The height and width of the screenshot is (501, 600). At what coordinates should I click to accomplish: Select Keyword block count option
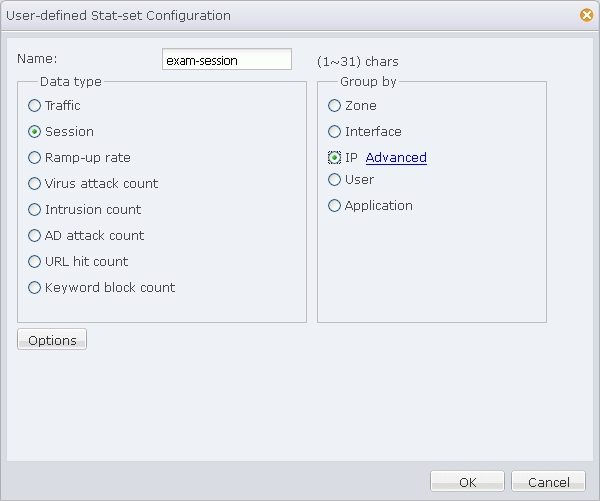pos(35,287)
